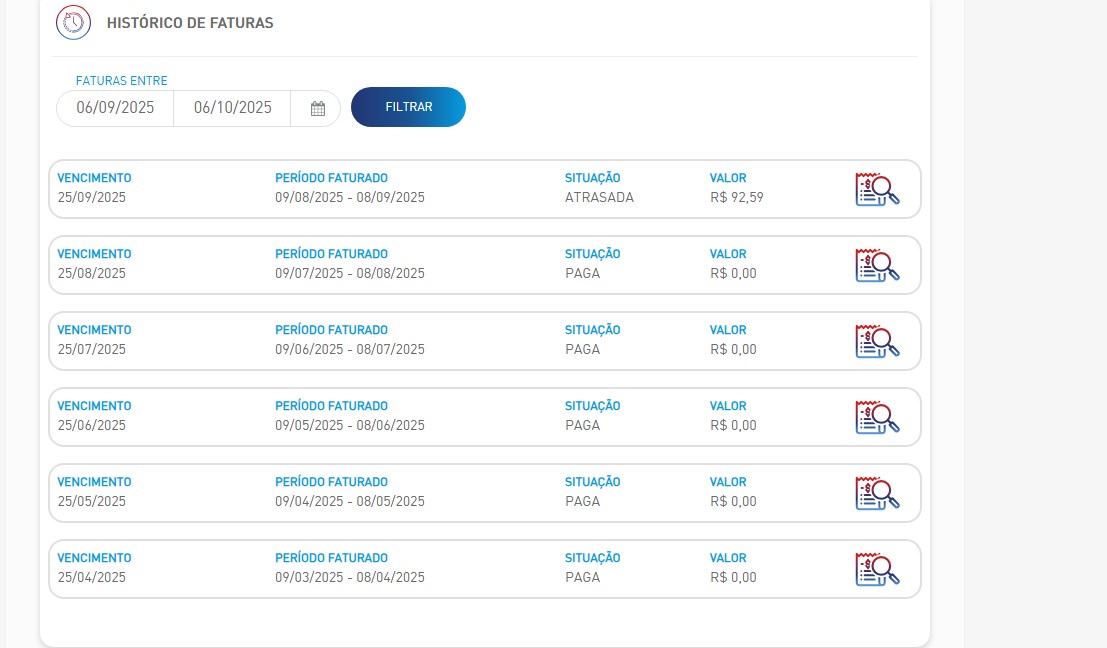
Task: Click the end date field 06/10/2025
Action: 232,108
